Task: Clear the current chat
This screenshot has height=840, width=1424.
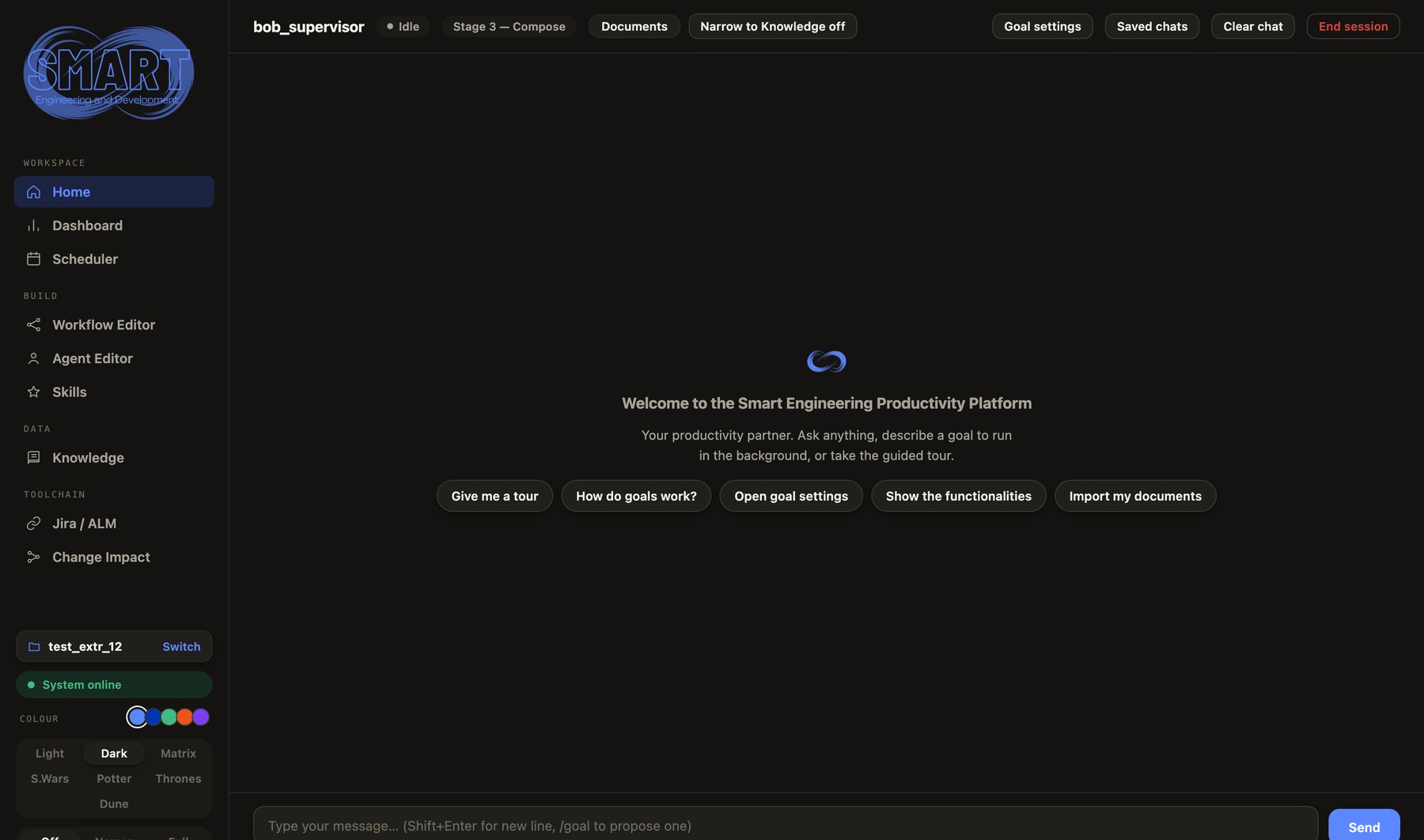Action: click(1252, 26)
